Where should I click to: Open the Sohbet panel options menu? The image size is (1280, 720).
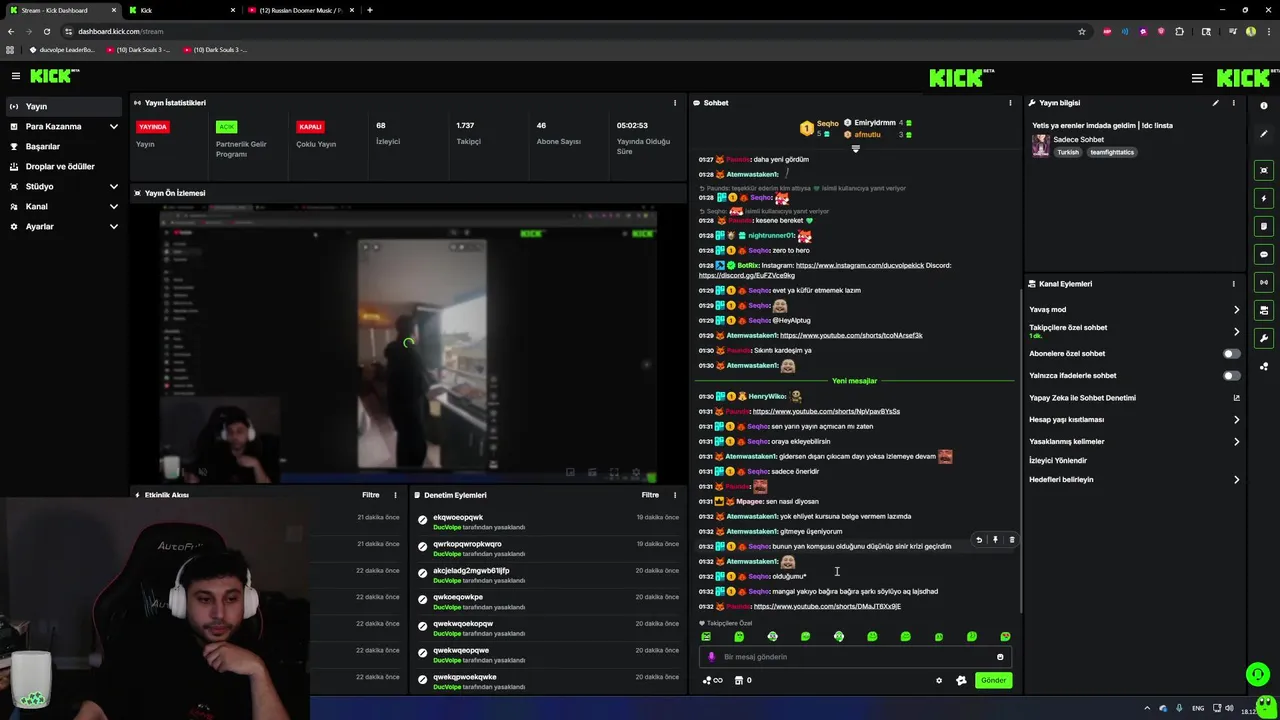[x=1010, y=103]
